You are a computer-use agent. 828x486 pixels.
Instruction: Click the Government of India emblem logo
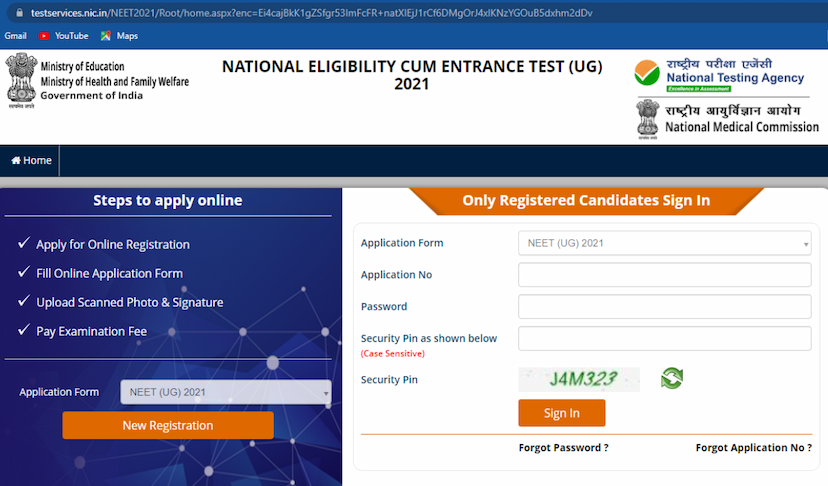[21, 80]
